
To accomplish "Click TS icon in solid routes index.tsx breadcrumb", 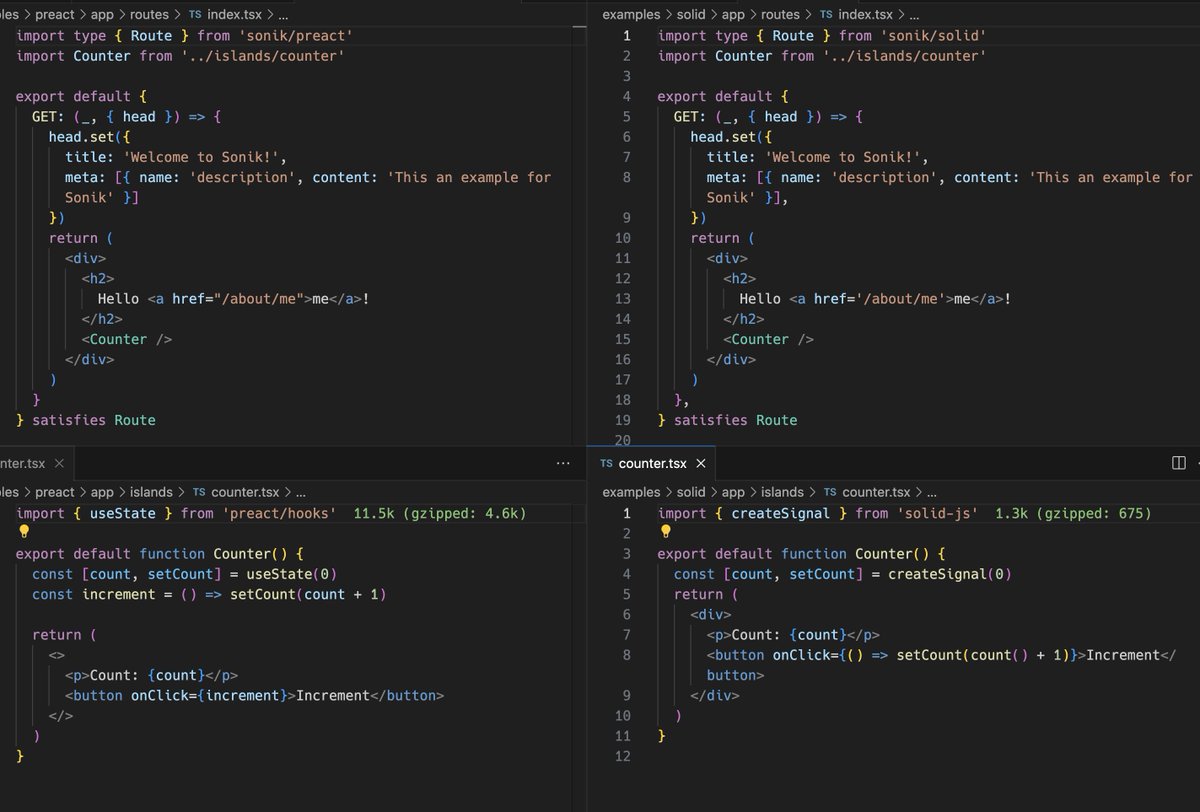I will (x=826, y=15).
